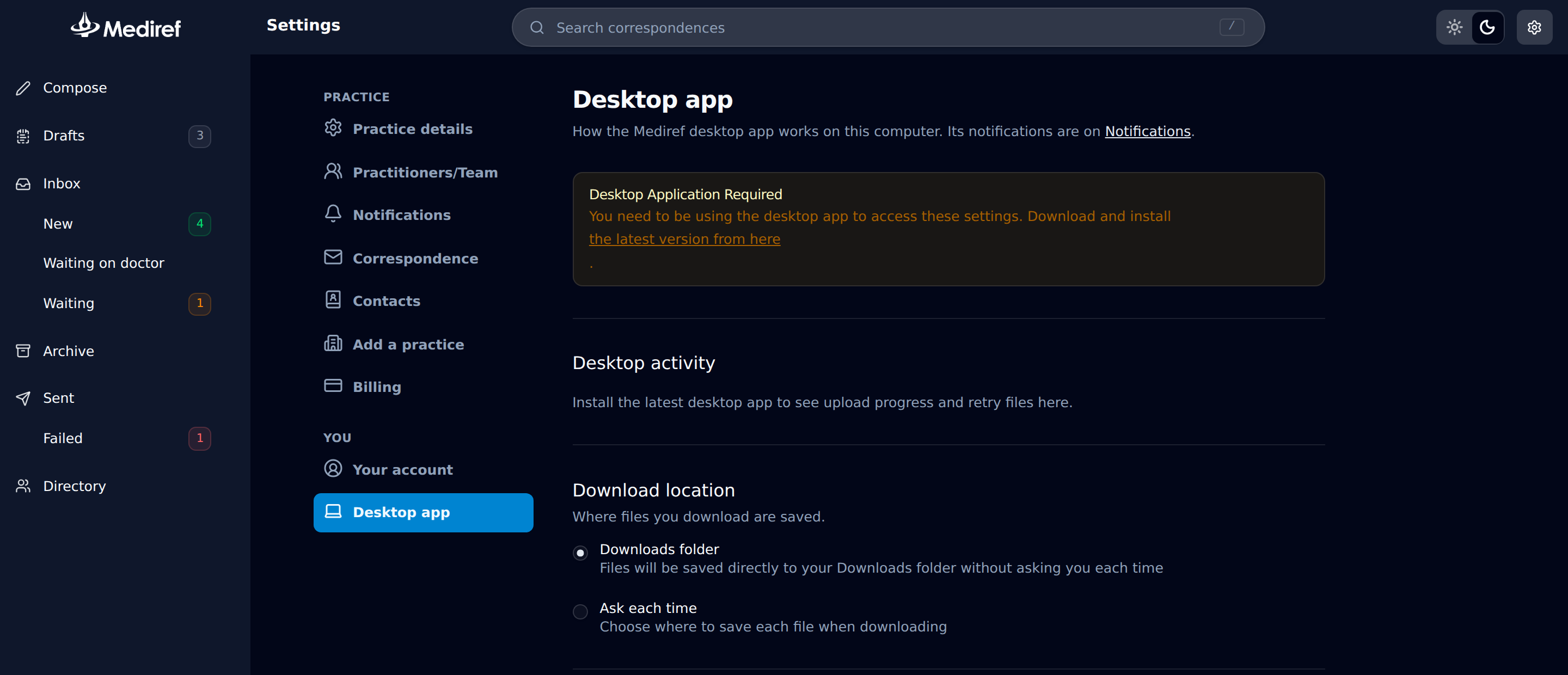The image size is (1568, 675).
Task: Click the slash shortcut hint badge
Action: (x=1232, y=27)
